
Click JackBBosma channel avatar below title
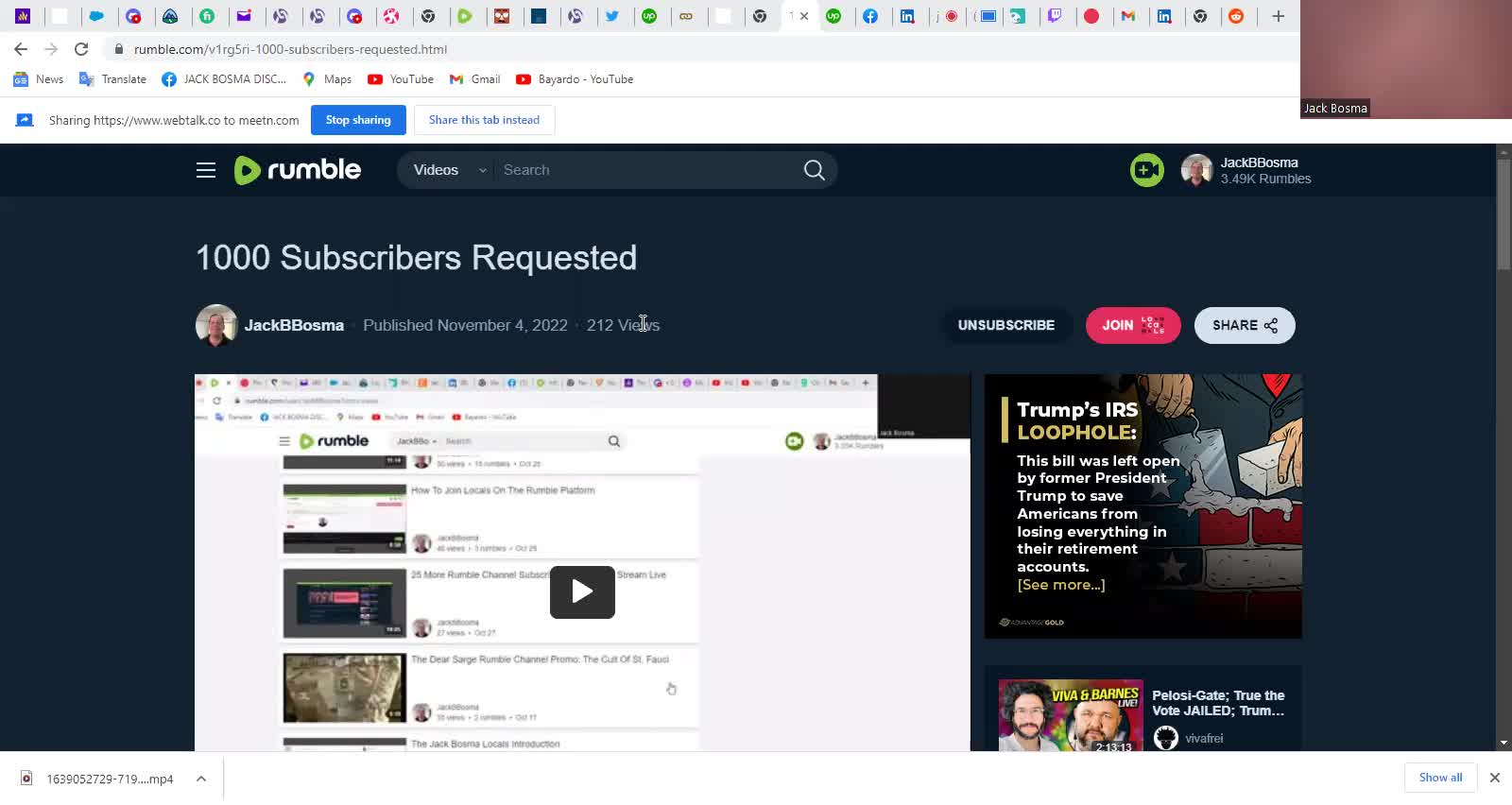click(x=216, y=325)
